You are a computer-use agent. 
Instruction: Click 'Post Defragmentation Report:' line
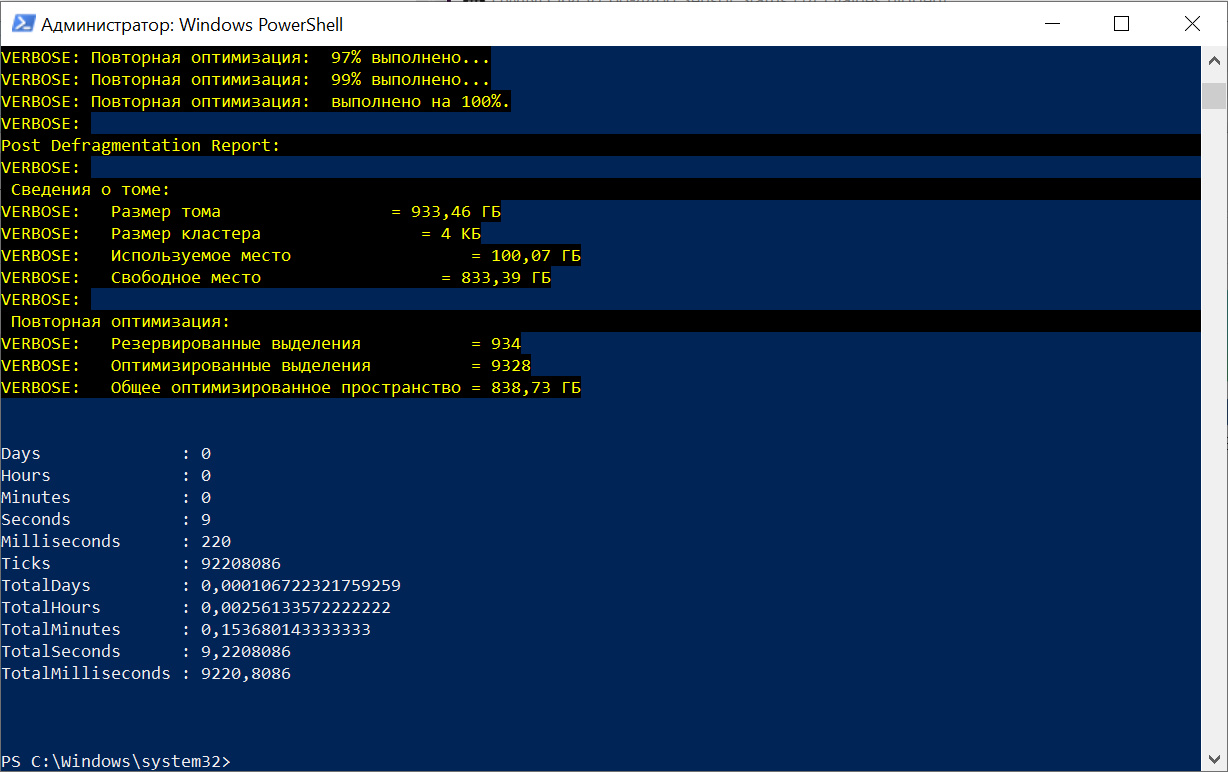click(141, 146)
